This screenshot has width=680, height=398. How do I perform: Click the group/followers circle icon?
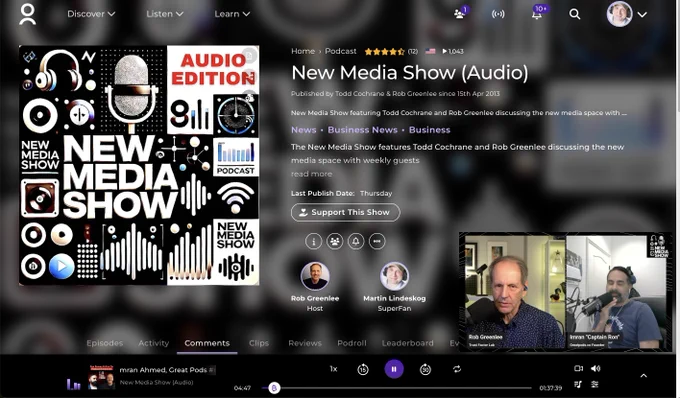pyautogui.click(x=334, y=241)
